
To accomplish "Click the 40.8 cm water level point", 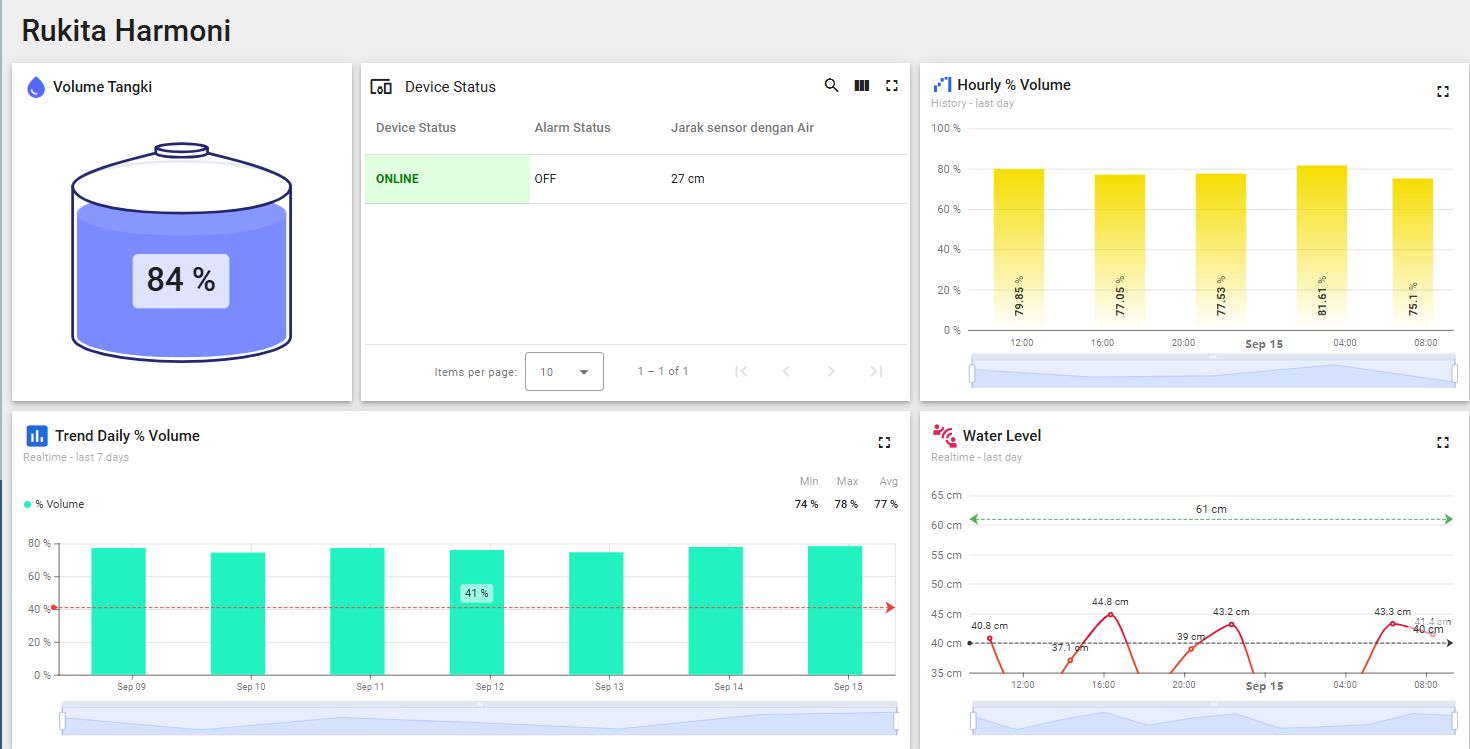I will click(x=990, y=638).
